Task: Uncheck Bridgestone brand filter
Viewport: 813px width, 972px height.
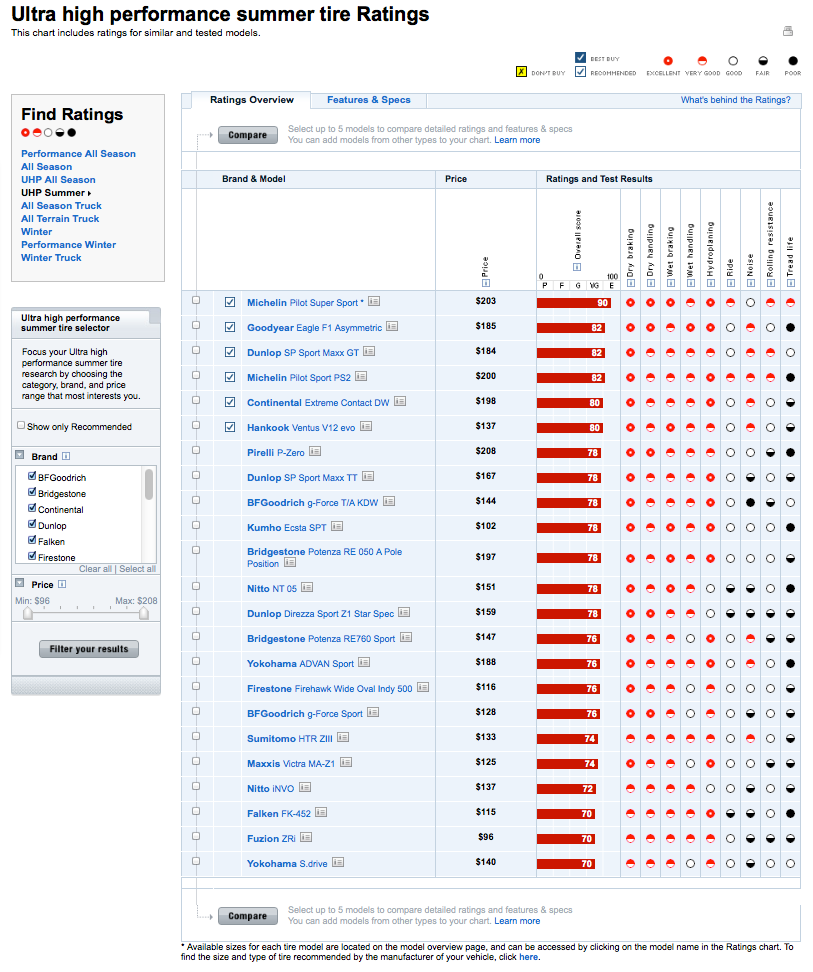Action: point(32,492)
